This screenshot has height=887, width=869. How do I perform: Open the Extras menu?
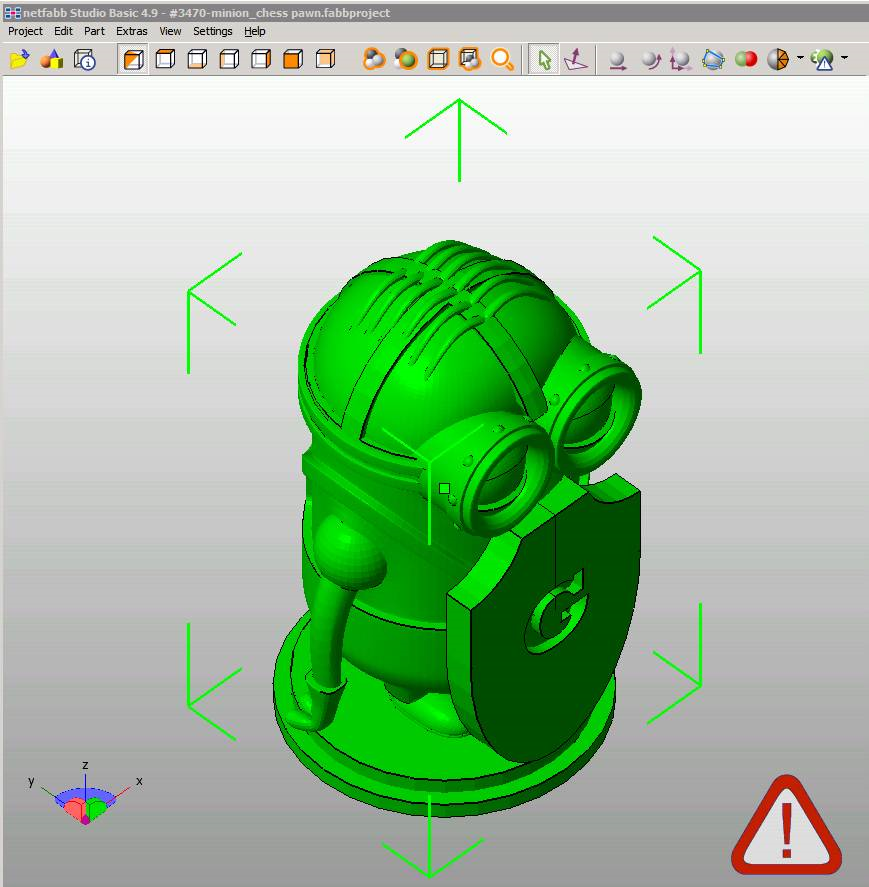pyautogui.click(x=131, y=31)
